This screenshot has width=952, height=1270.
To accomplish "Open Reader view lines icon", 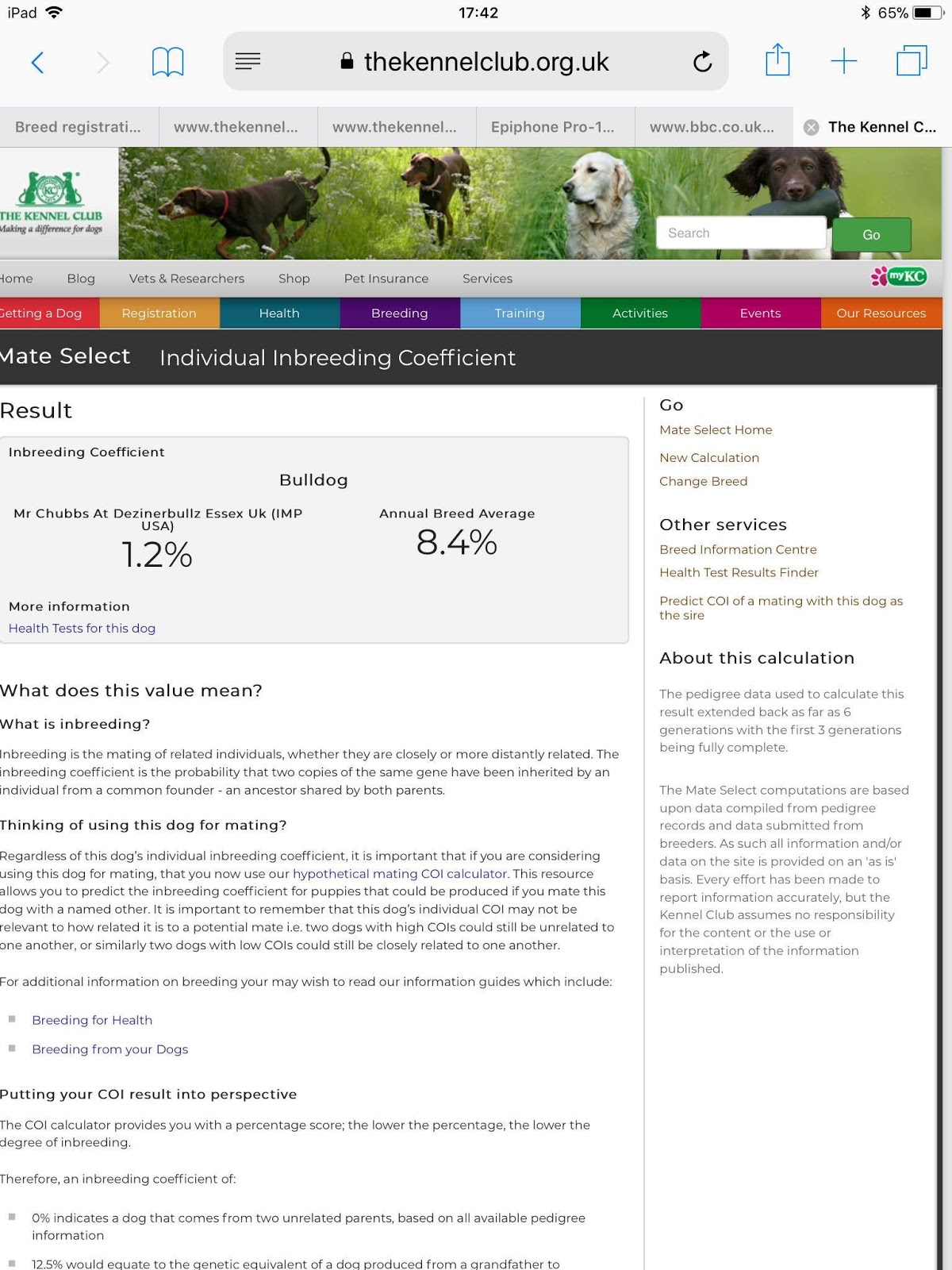I will pyautogui.click(x=248, y=61).
